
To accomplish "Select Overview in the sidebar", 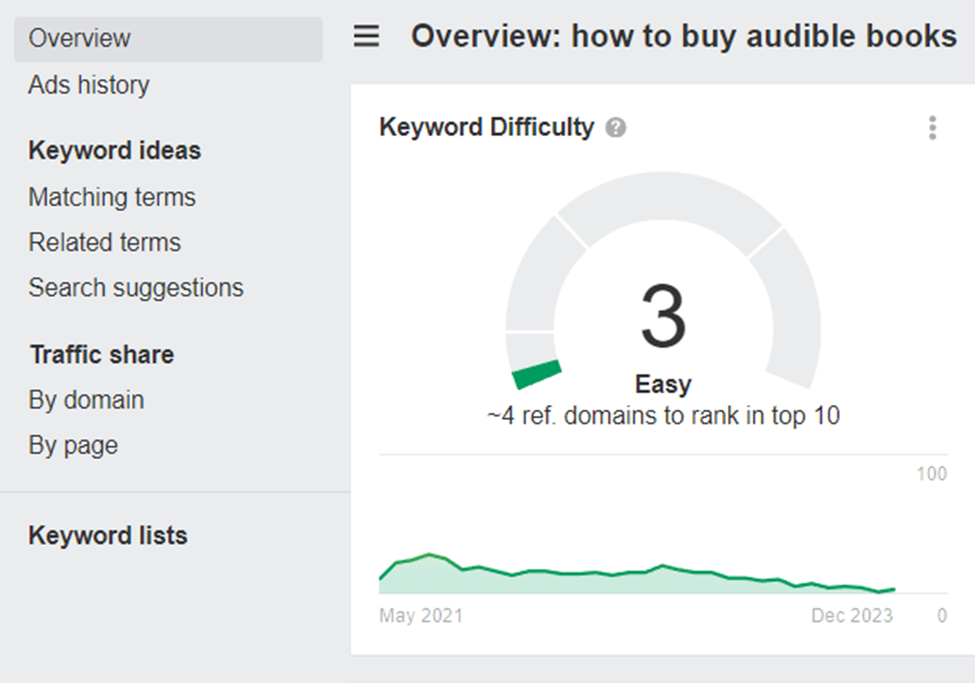I will [x=80, y=39].
